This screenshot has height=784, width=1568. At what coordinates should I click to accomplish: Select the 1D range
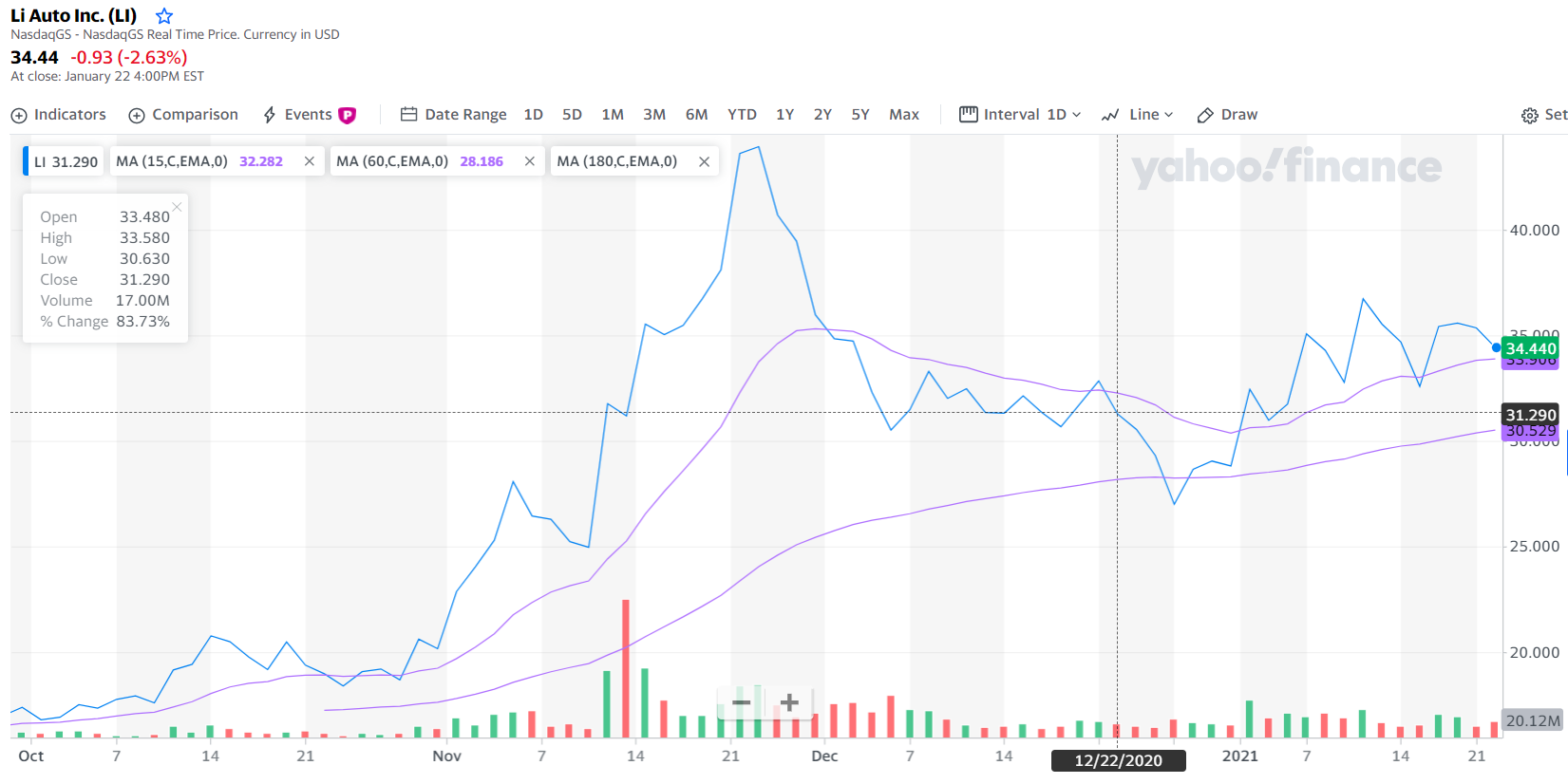[534, 115]
